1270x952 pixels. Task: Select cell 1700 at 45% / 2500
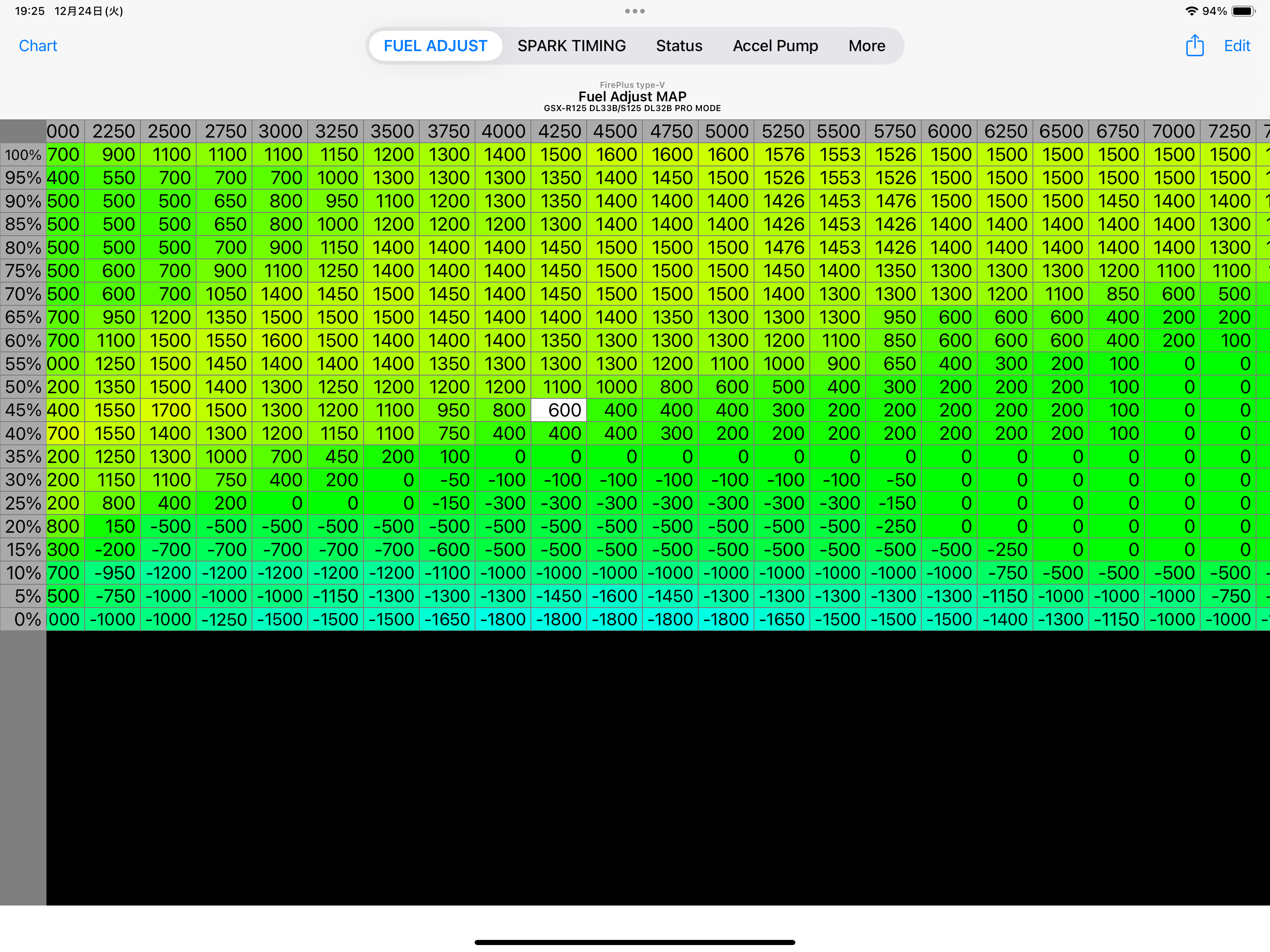[x=168, y=410]
